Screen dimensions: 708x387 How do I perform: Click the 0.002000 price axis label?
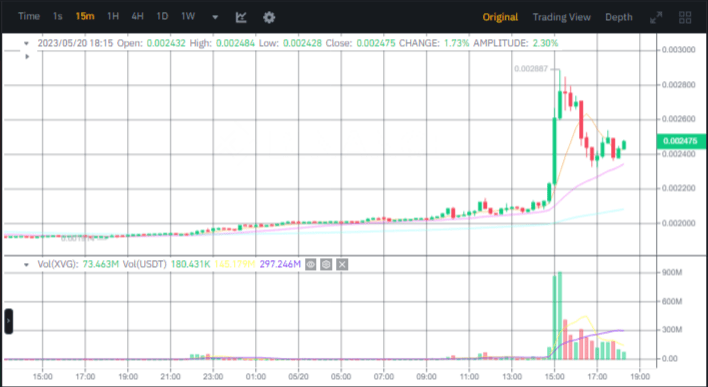(678, 223)
